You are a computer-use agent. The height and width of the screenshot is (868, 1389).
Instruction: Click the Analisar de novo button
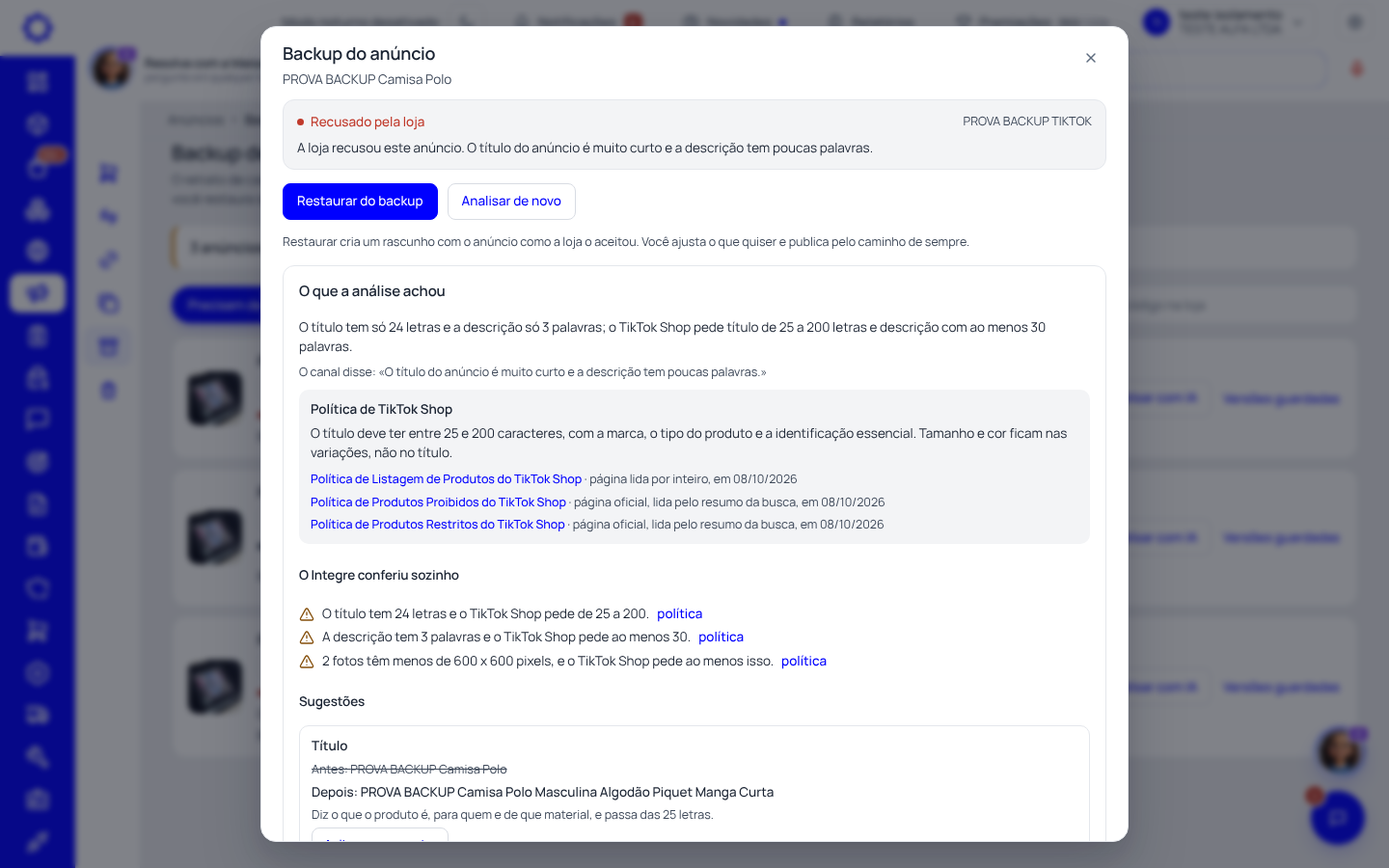pos(511,202)
